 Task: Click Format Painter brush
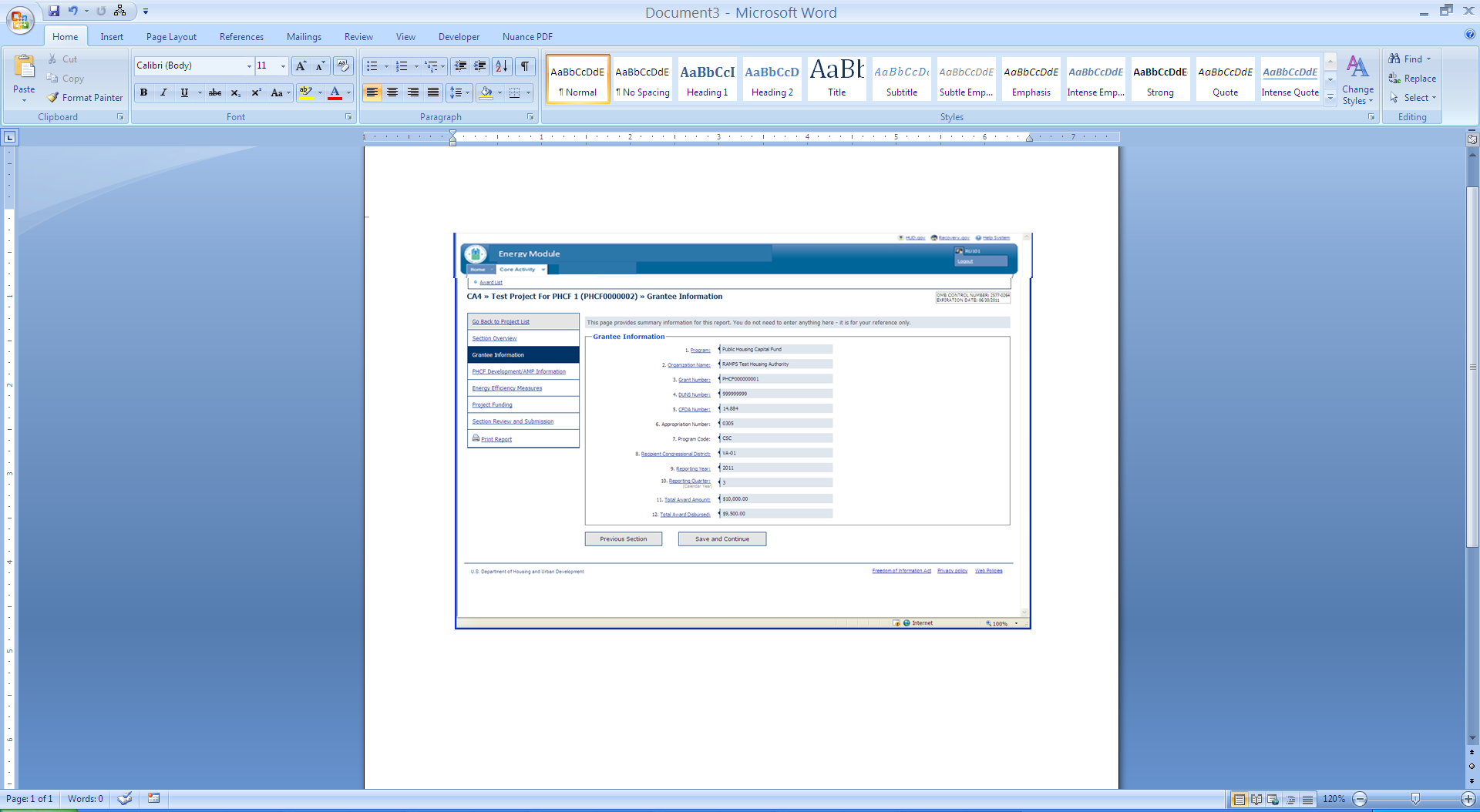(x=85, y=98)
